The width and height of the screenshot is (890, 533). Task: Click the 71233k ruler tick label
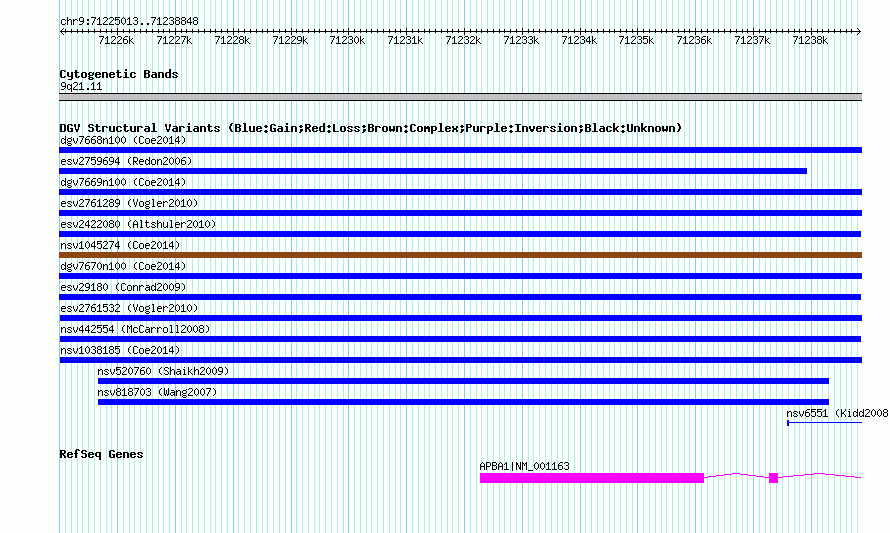tap(521, 40)
